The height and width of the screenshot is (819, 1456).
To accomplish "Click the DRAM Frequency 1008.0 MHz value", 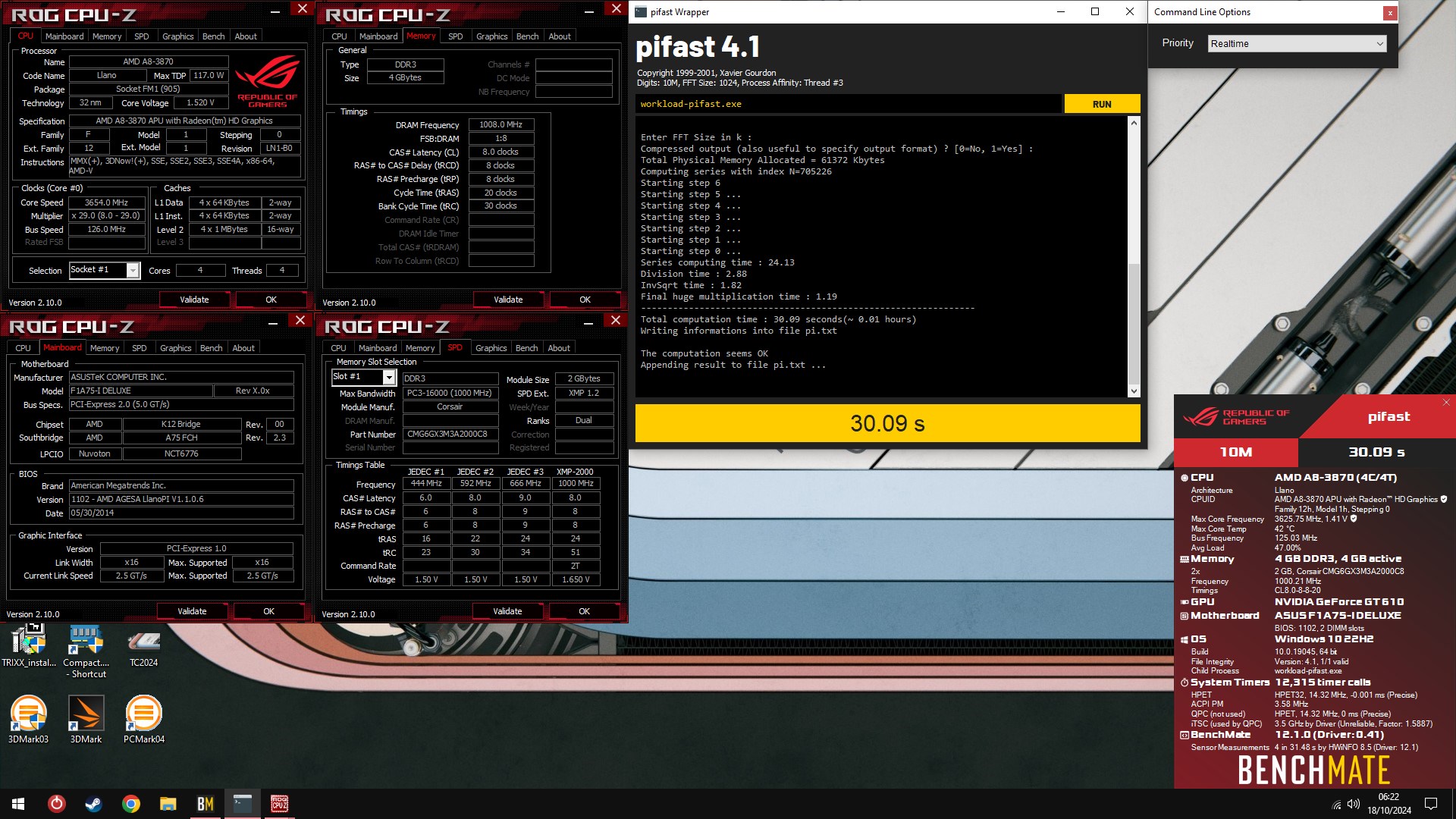I will click(501, 124).
